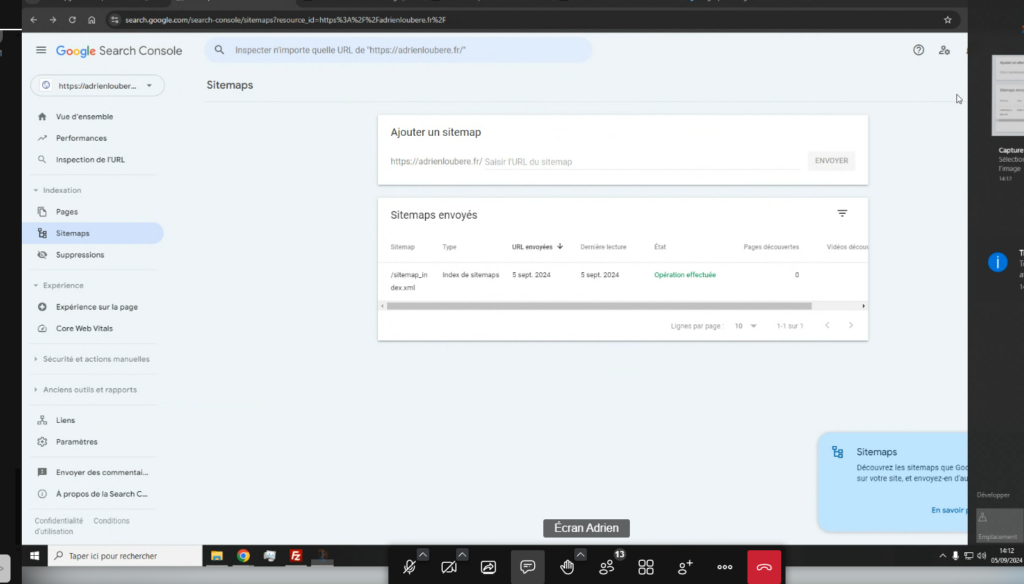
Task: Click the filter icon in Sitemaps envoyés
Action: point(842,214)
